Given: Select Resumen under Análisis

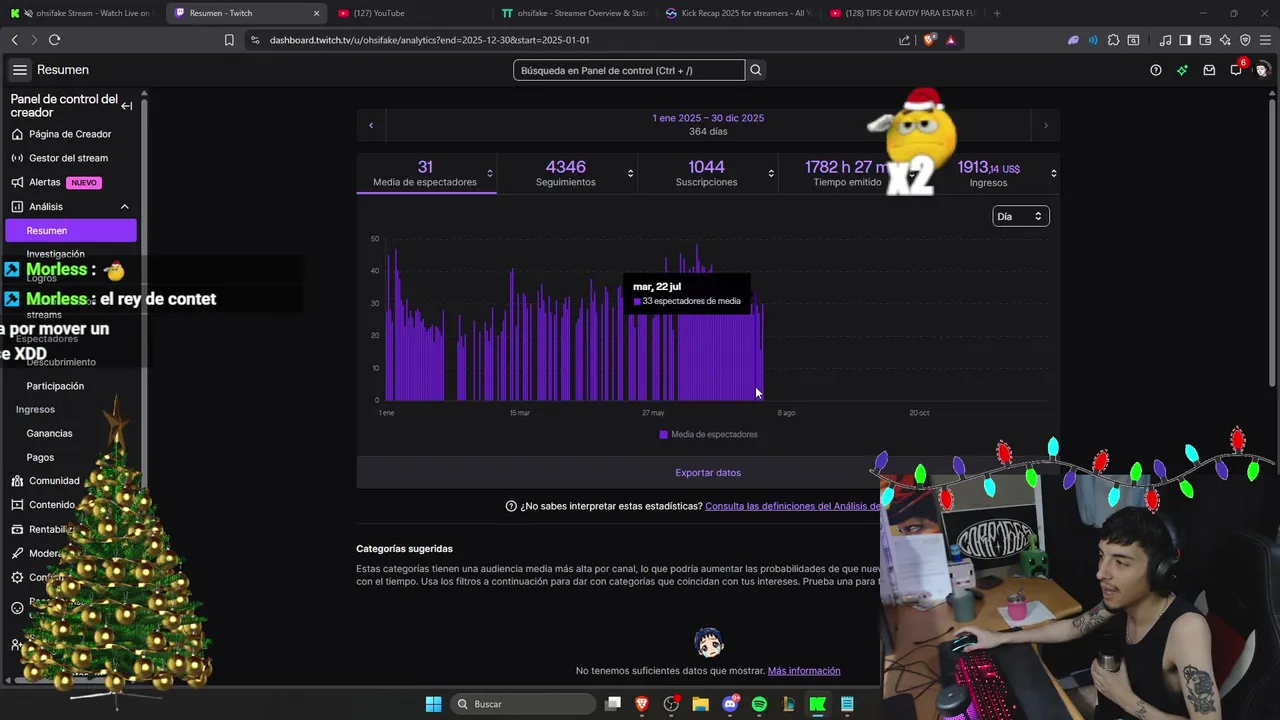Looking at the screenshot, I should [x=70, y=231].
